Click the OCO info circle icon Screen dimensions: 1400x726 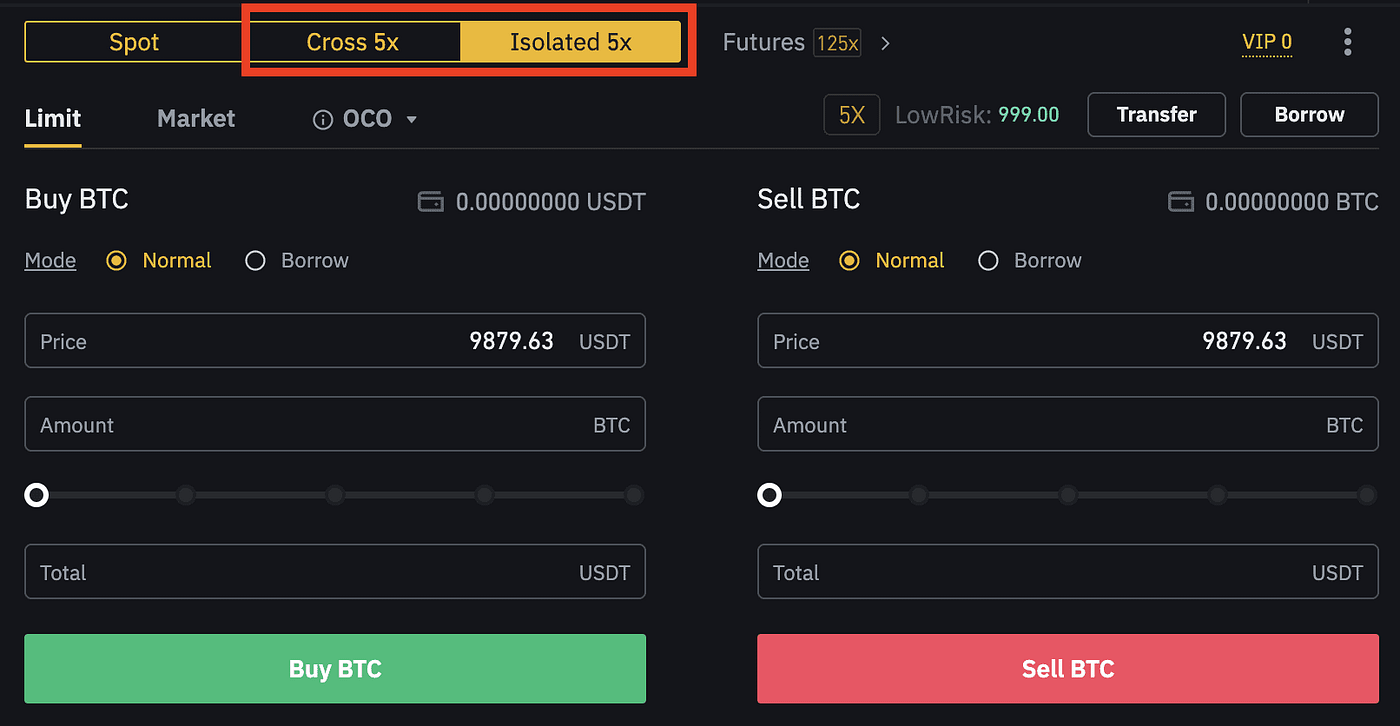(x=322, y=118)
